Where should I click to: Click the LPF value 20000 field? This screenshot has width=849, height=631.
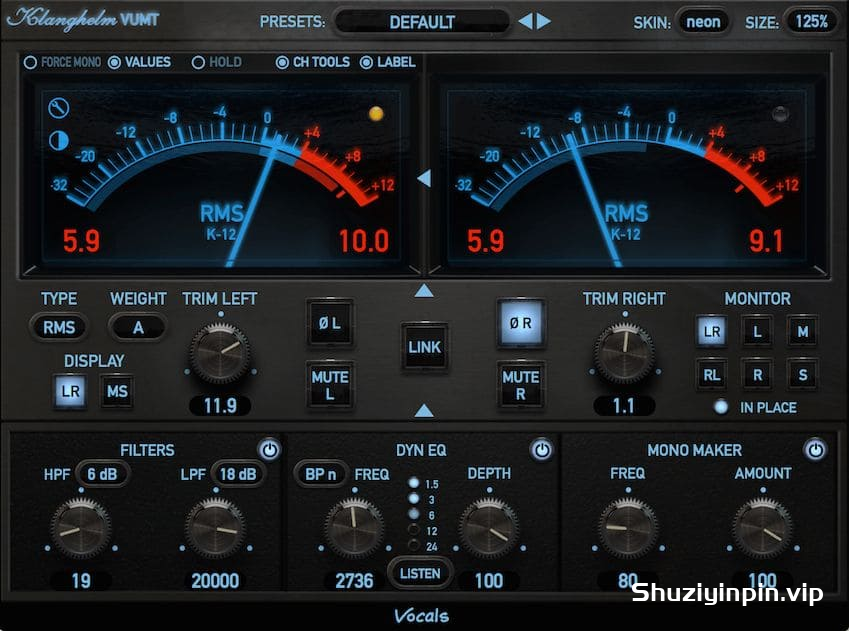point(215,581)
